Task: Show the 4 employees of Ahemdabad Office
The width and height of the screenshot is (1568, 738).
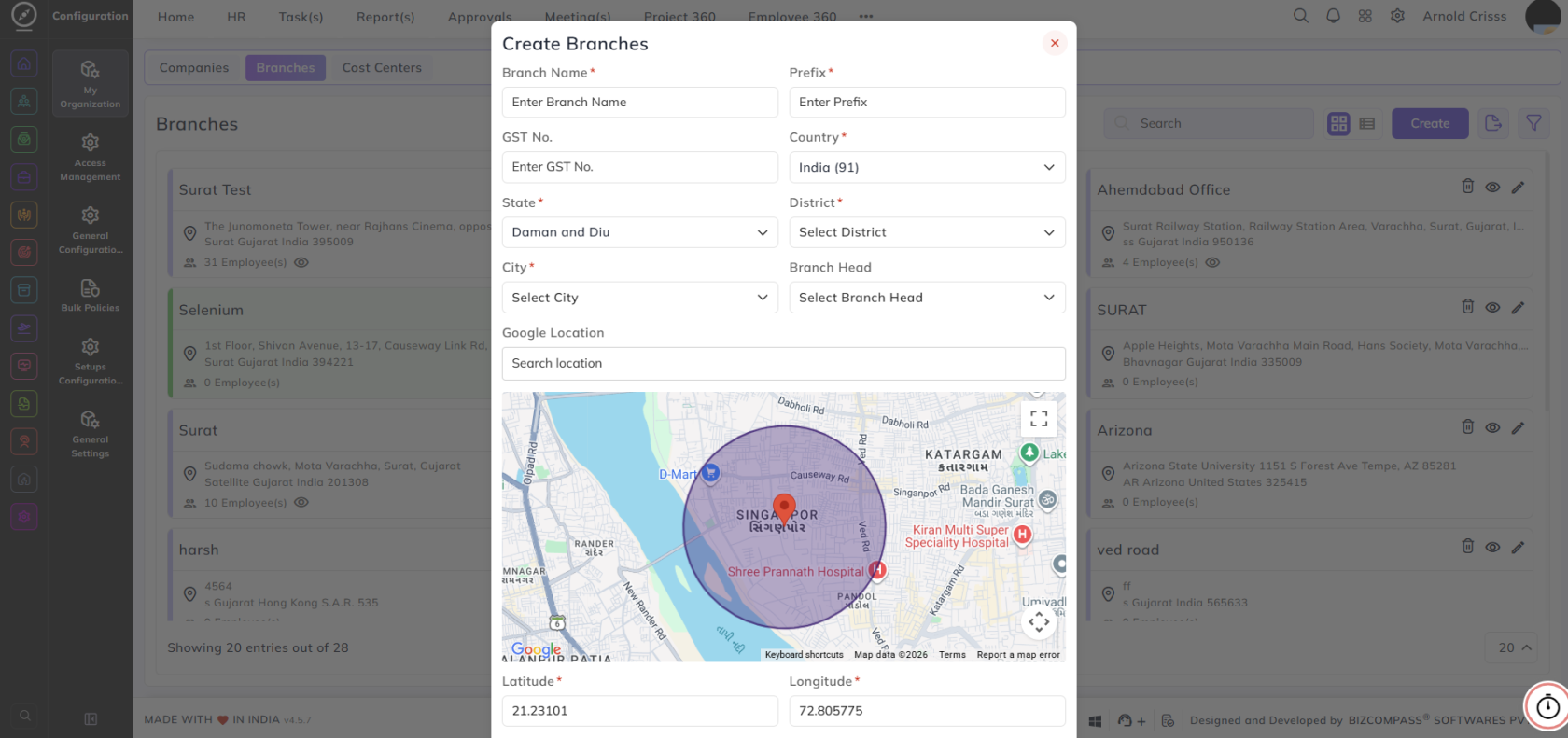Action: click(x=1212, y=263)
